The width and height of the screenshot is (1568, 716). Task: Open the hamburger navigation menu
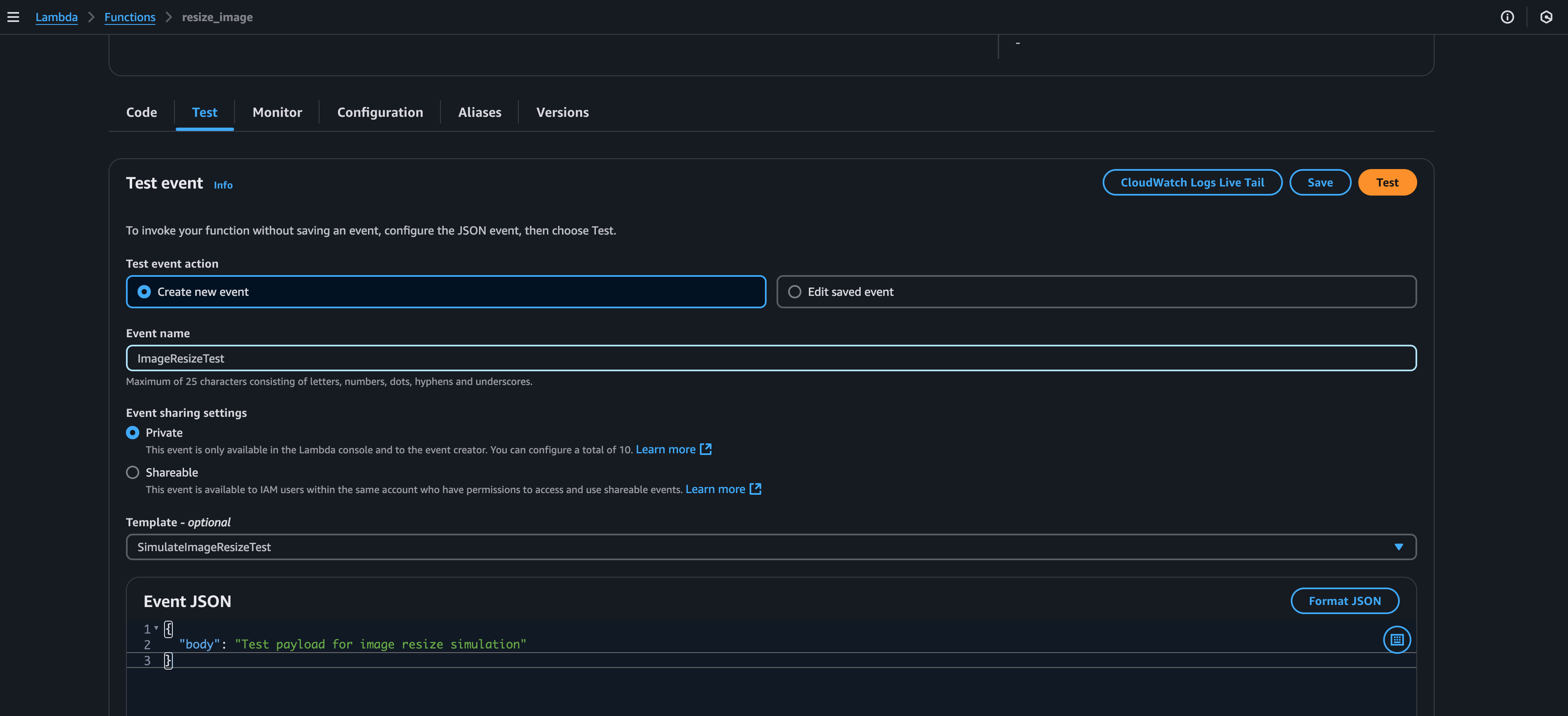coord(13,17)
